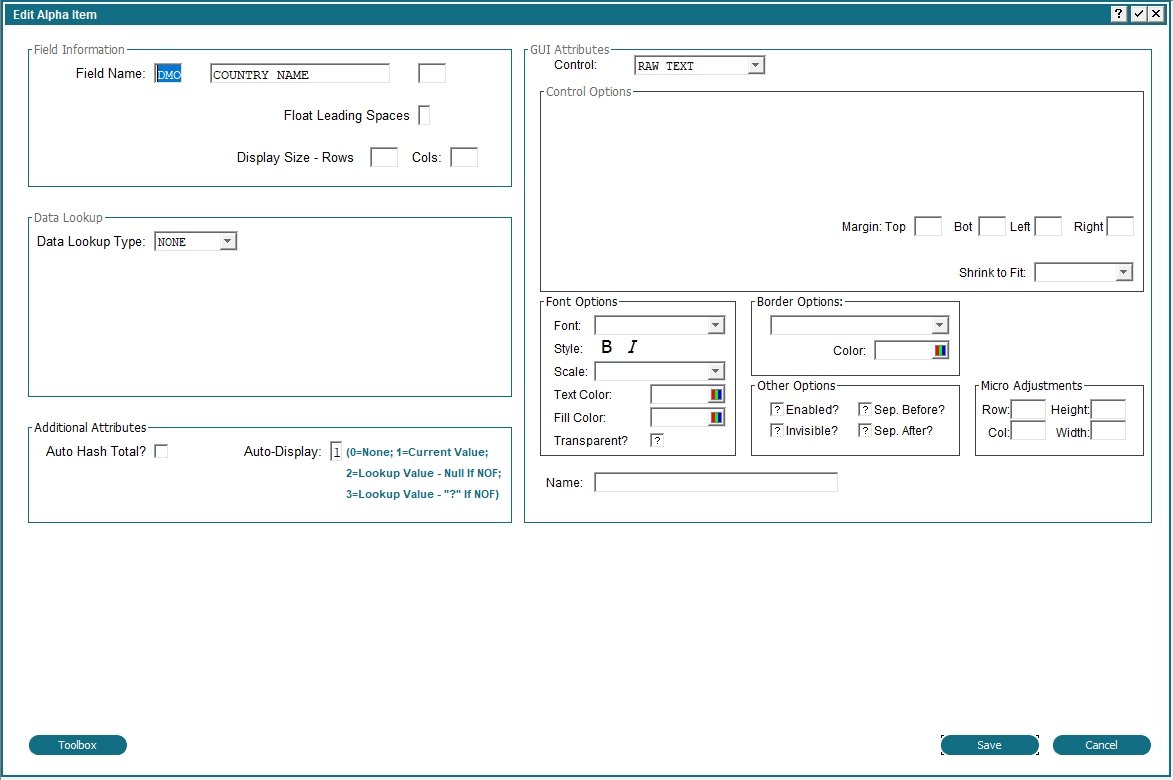Click the Border Color value field

pos(904,350)
